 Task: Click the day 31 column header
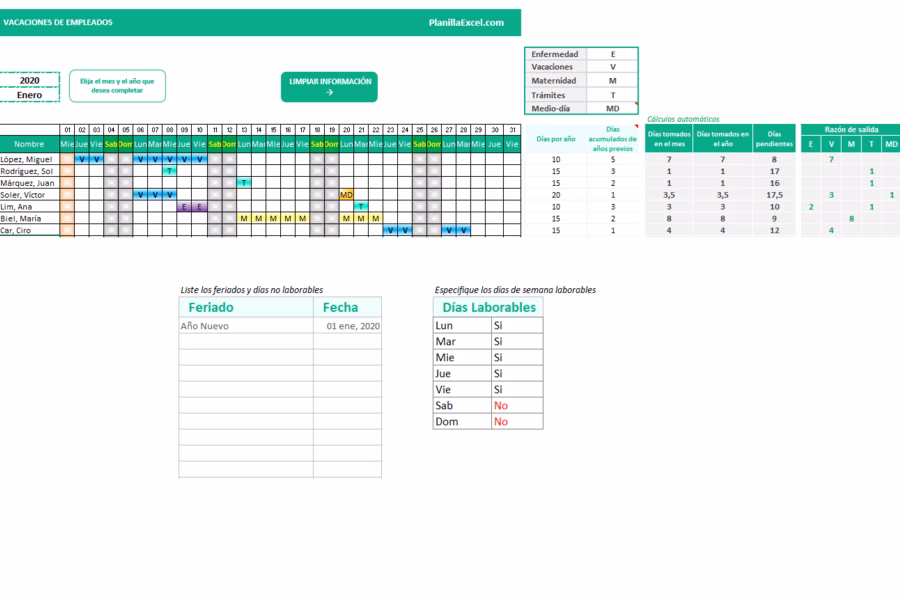pyautogui.click(x=513, y=130)
